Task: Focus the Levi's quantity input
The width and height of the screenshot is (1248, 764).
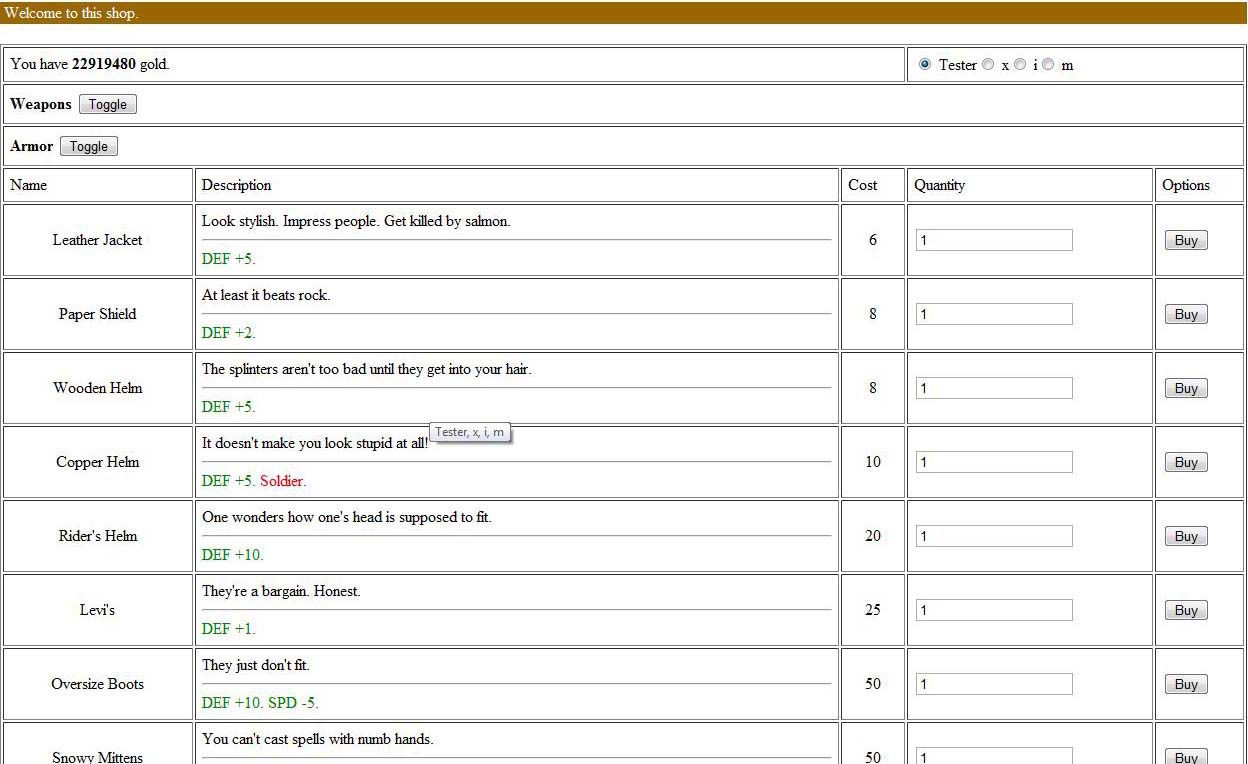Action: (994, 610)
